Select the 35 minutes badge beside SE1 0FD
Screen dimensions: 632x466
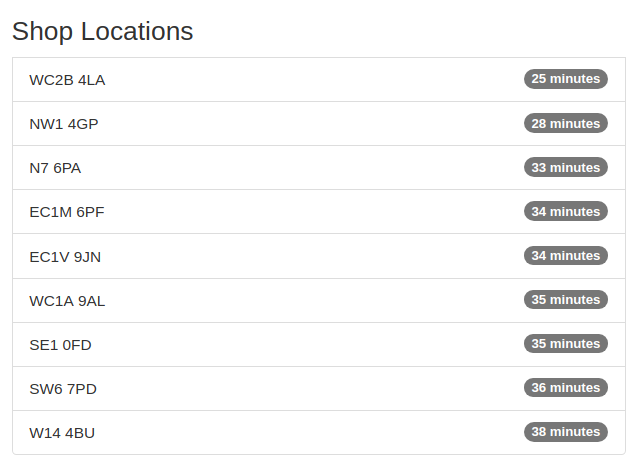point(565,343)
